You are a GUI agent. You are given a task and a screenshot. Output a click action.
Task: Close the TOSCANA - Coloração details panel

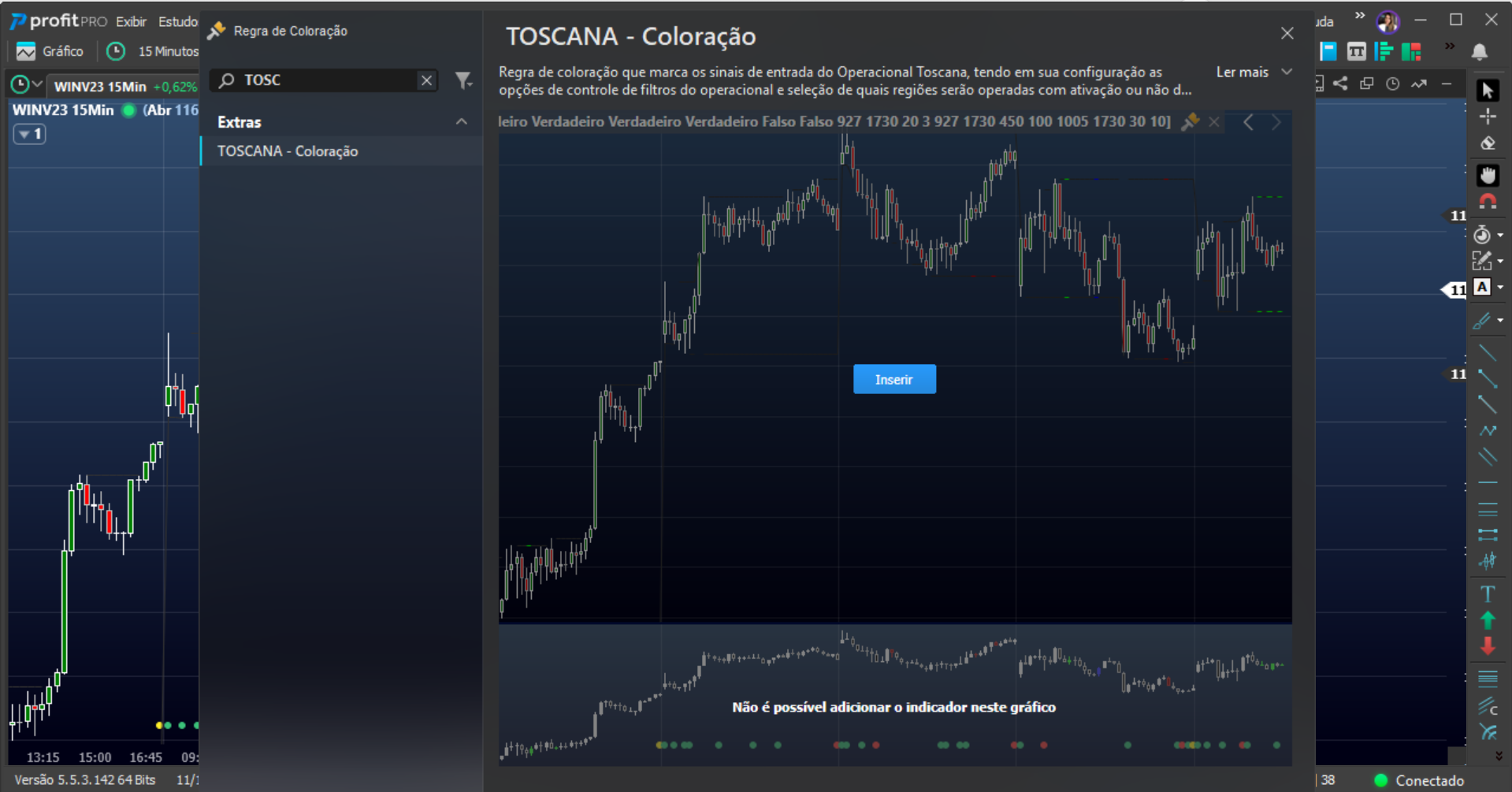point(1287,33)
